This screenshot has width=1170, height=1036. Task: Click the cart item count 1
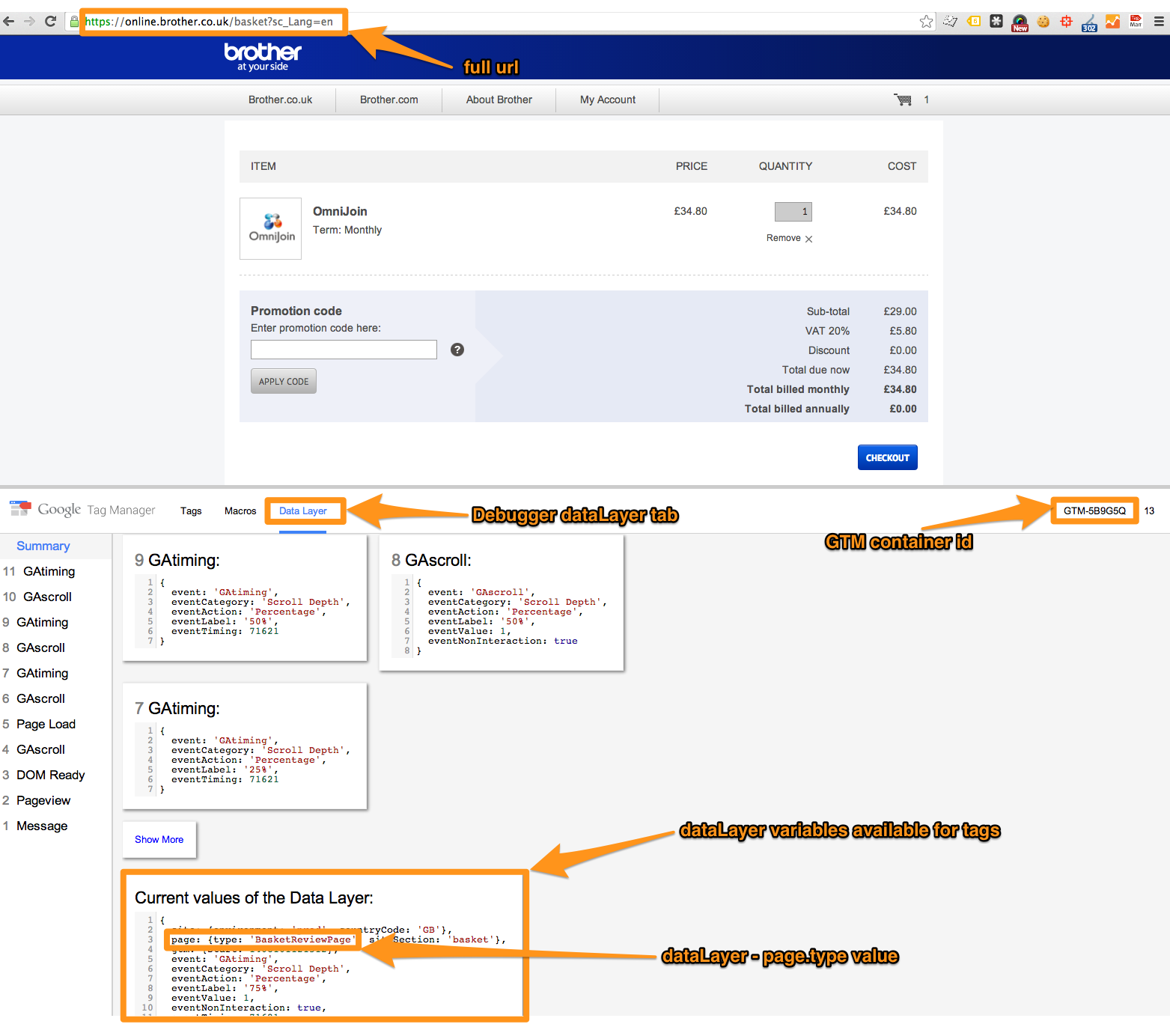point(927,100)
